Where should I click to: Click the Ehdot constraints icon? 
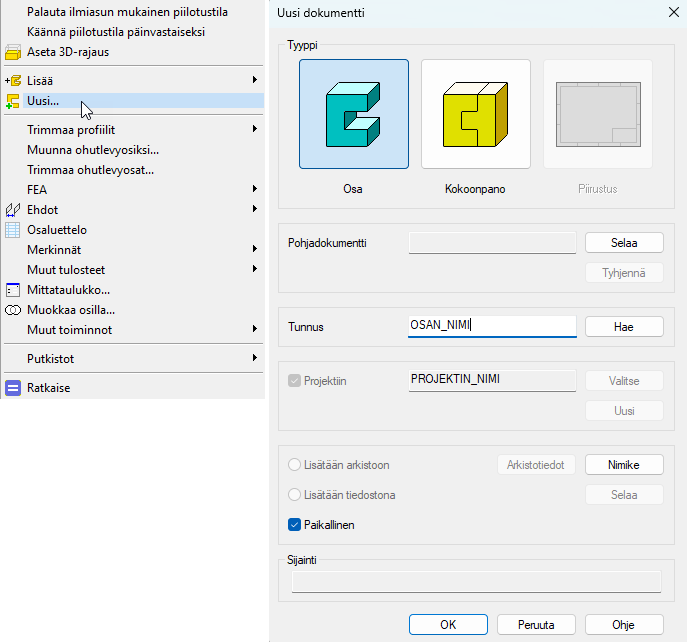point(13,210)
